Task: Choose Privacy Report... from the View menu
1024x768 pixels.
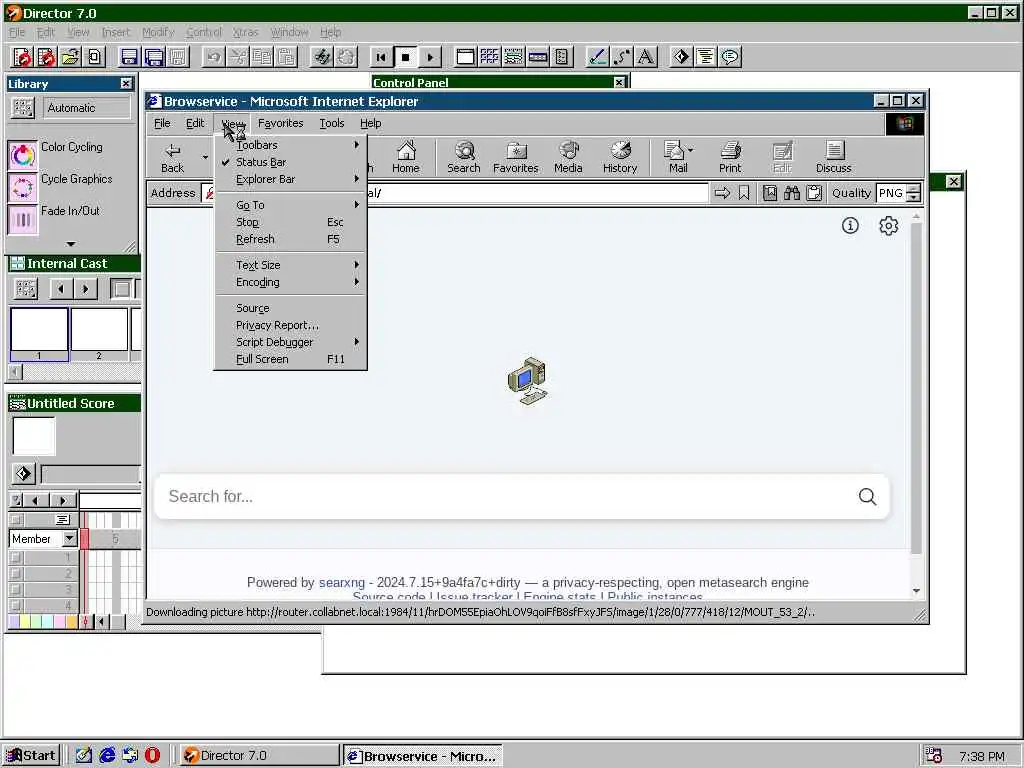Action: coord(291,325)
